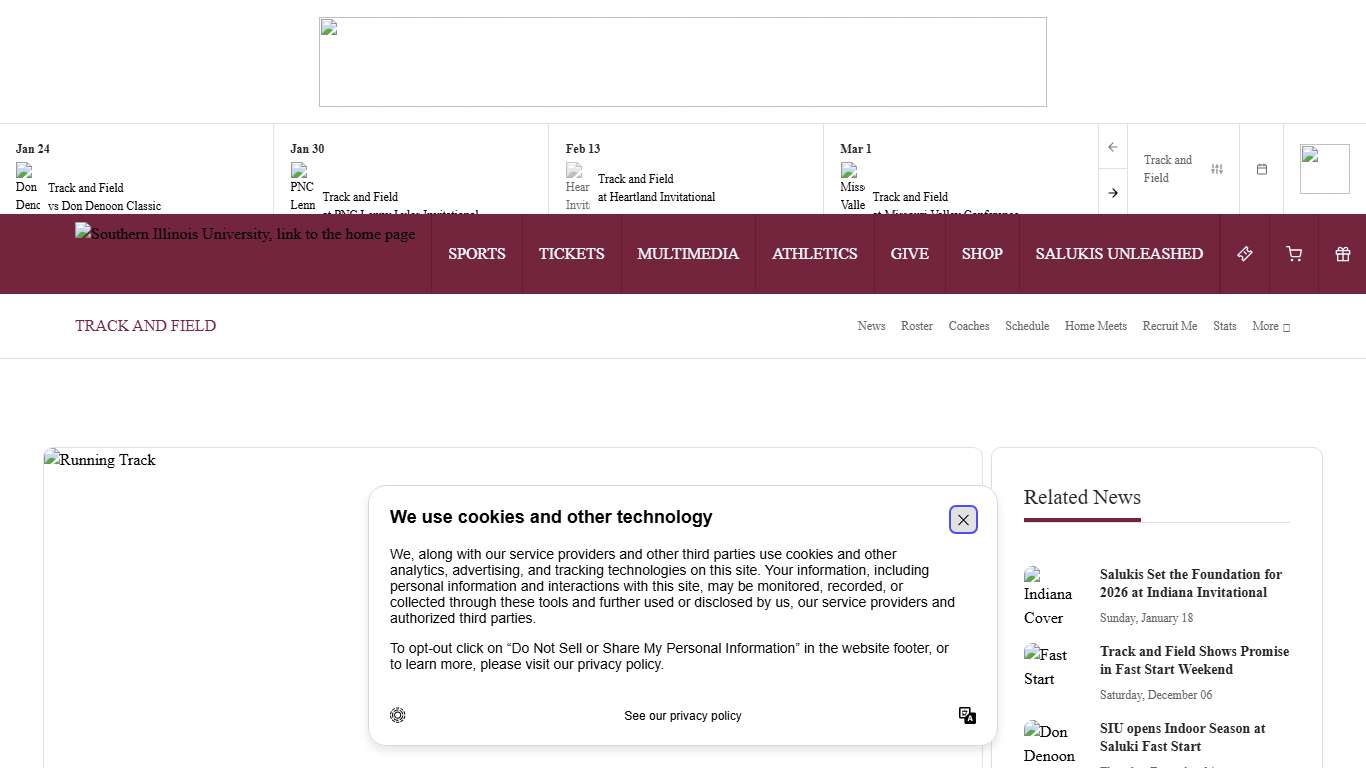Click the translate language icon in cookie dialog
Image resolution: width=1366 pixels, height=768 pixels.
tap(967, 715)
